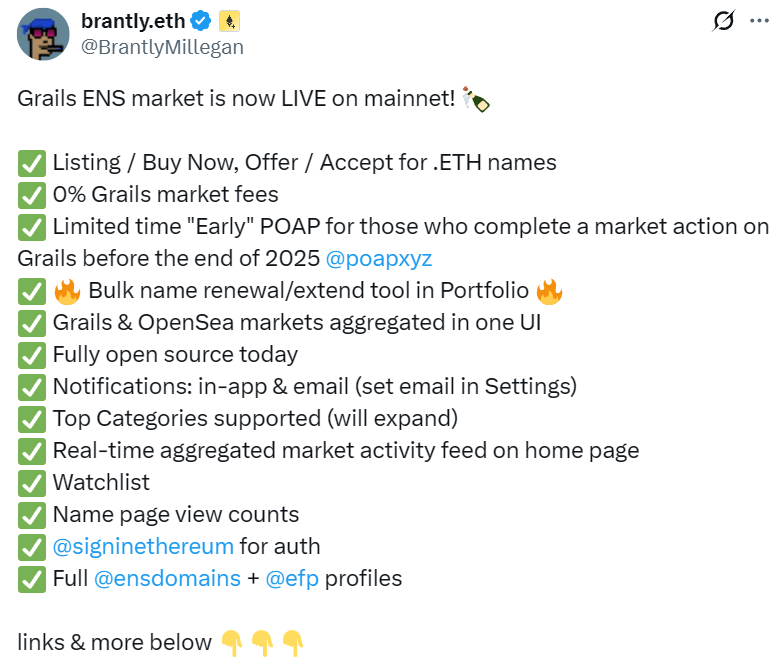Click the yellow Ethereum affiliation badge
Viewport: 776px width, 662px height.
229,22
